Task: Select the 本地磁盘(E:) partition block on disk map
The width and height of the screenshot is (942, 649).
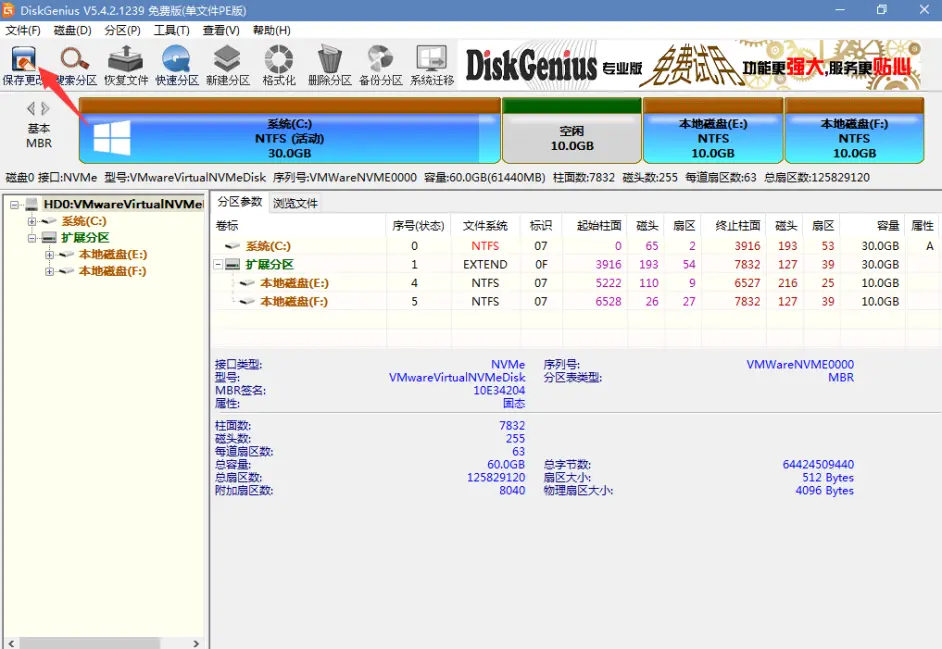Action: point(713,130)
